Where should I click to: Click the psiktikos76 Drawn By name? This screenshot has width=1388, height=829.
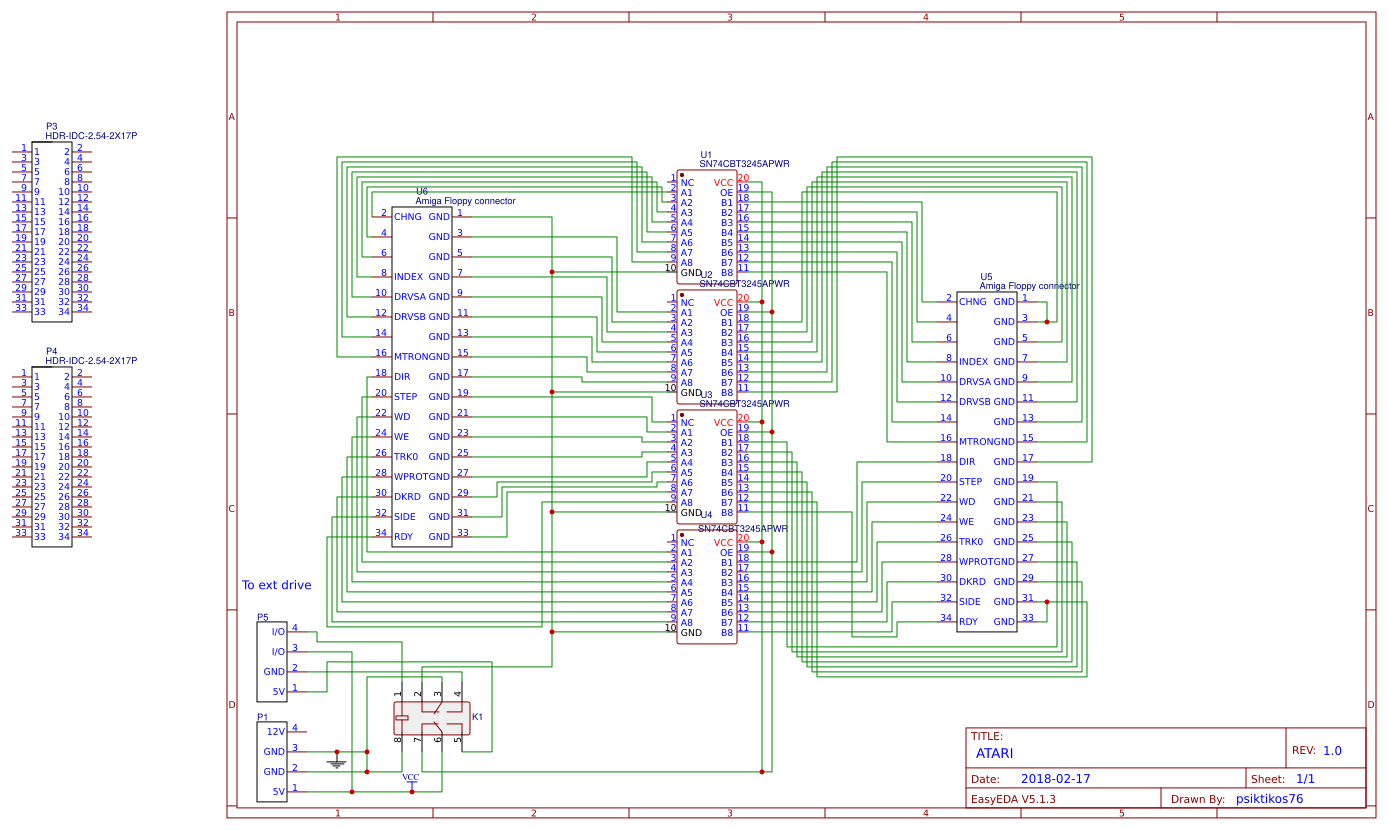1268,798
